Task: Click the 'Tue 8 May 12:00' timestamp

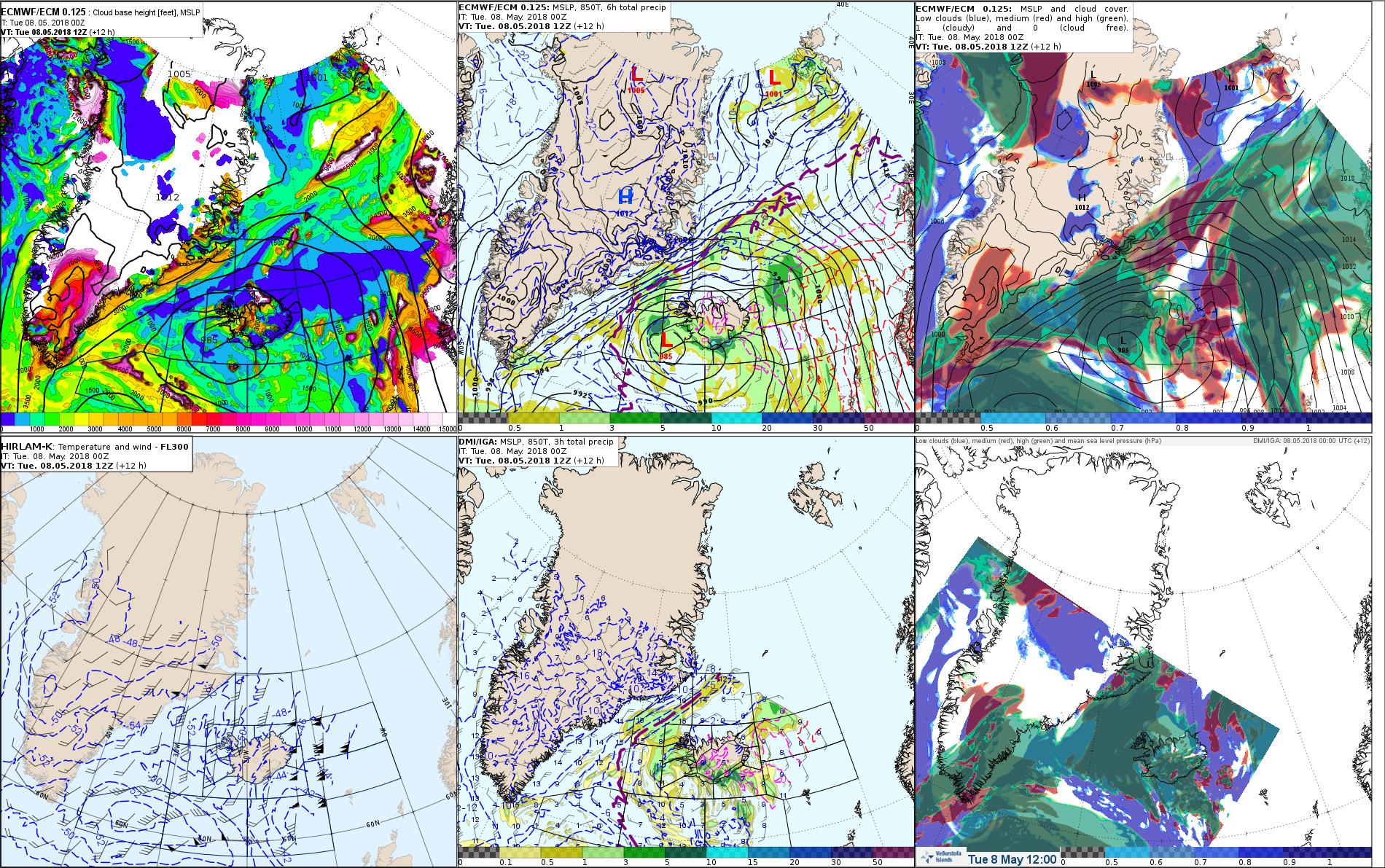Action: click(1013, 859)
